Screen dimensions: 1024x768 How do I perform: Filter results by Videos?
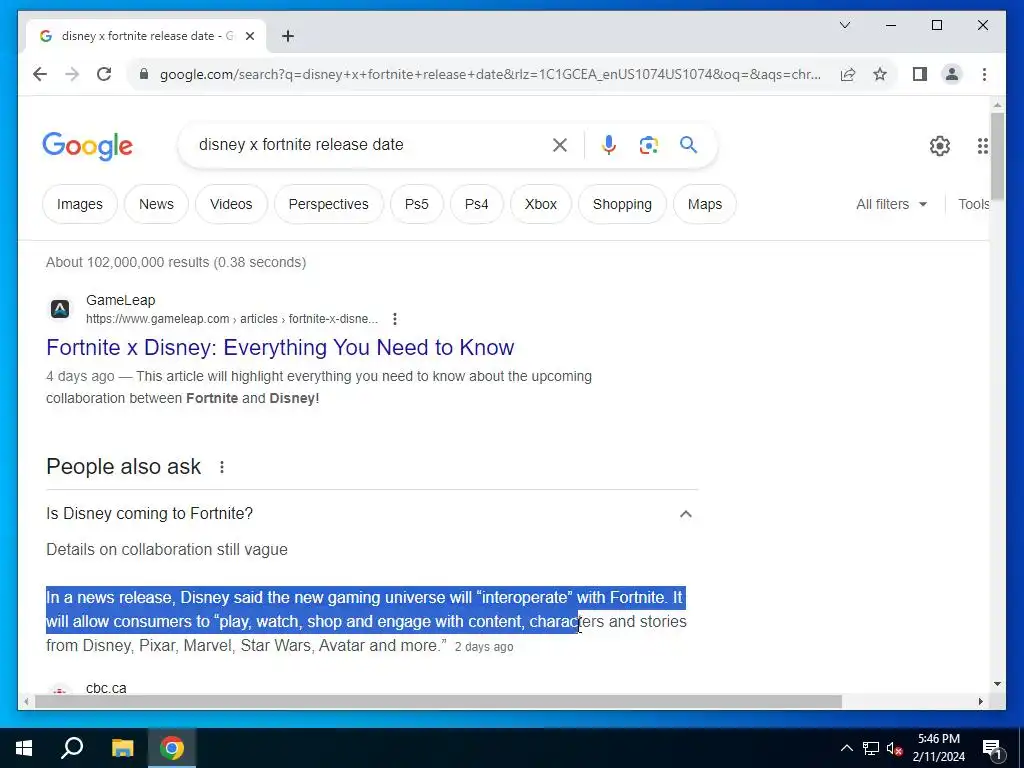click(x=231, y=204)
